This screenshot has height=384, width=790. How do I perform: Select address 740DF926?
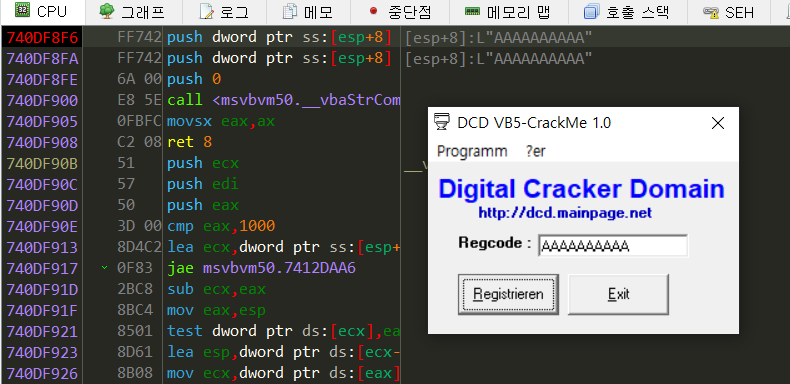pos(42,373)
